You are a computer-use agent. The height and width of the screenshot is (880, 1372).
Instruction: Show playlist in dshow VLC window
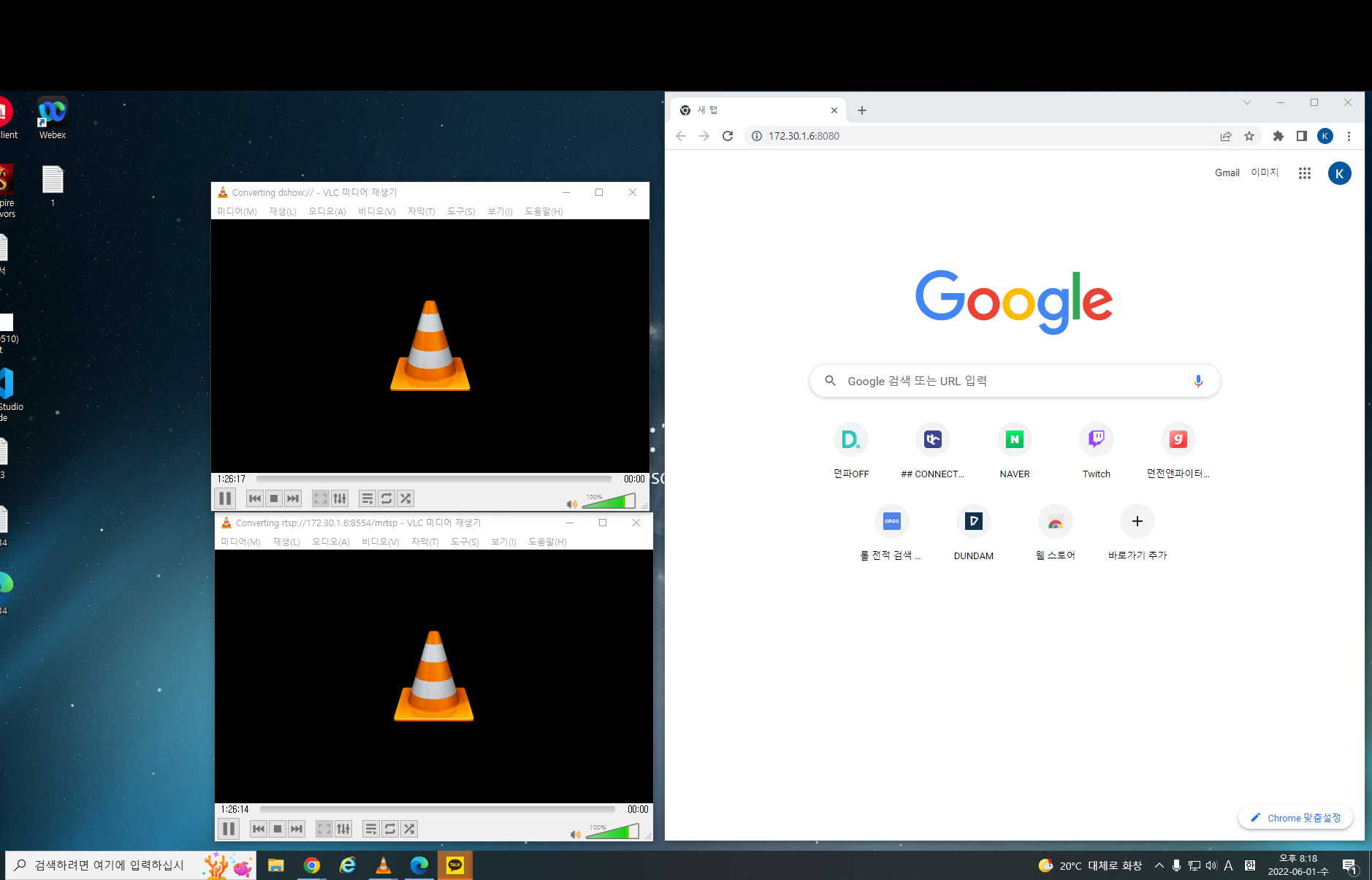point(367,498)
